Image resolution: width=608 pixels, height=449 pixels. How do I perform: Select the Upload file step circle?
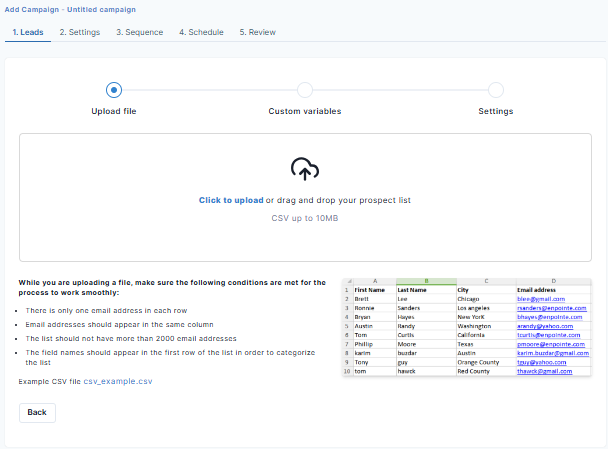pos(113,91)
